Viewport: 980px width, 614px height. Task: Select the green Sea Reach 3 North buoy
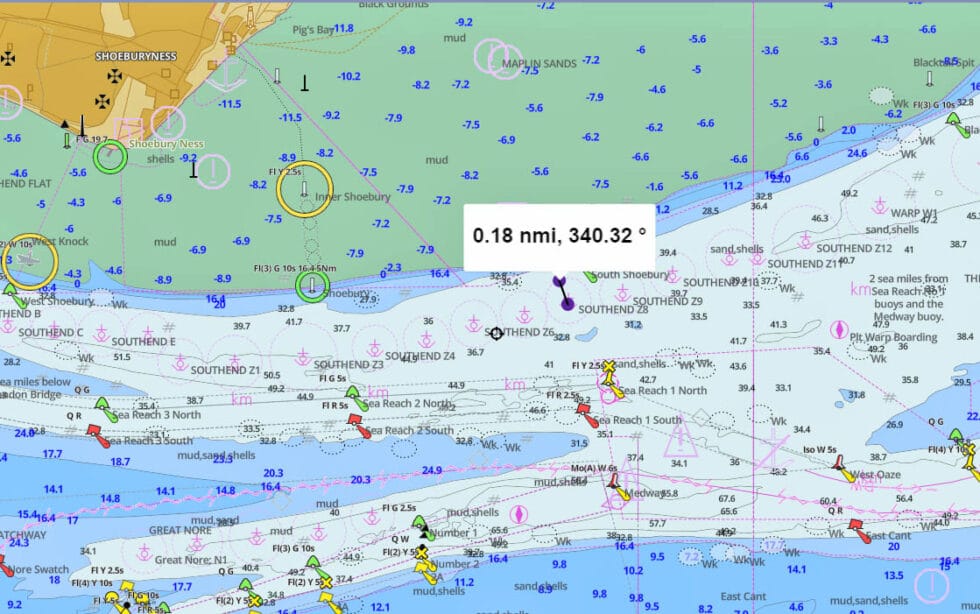pos(102,406)
